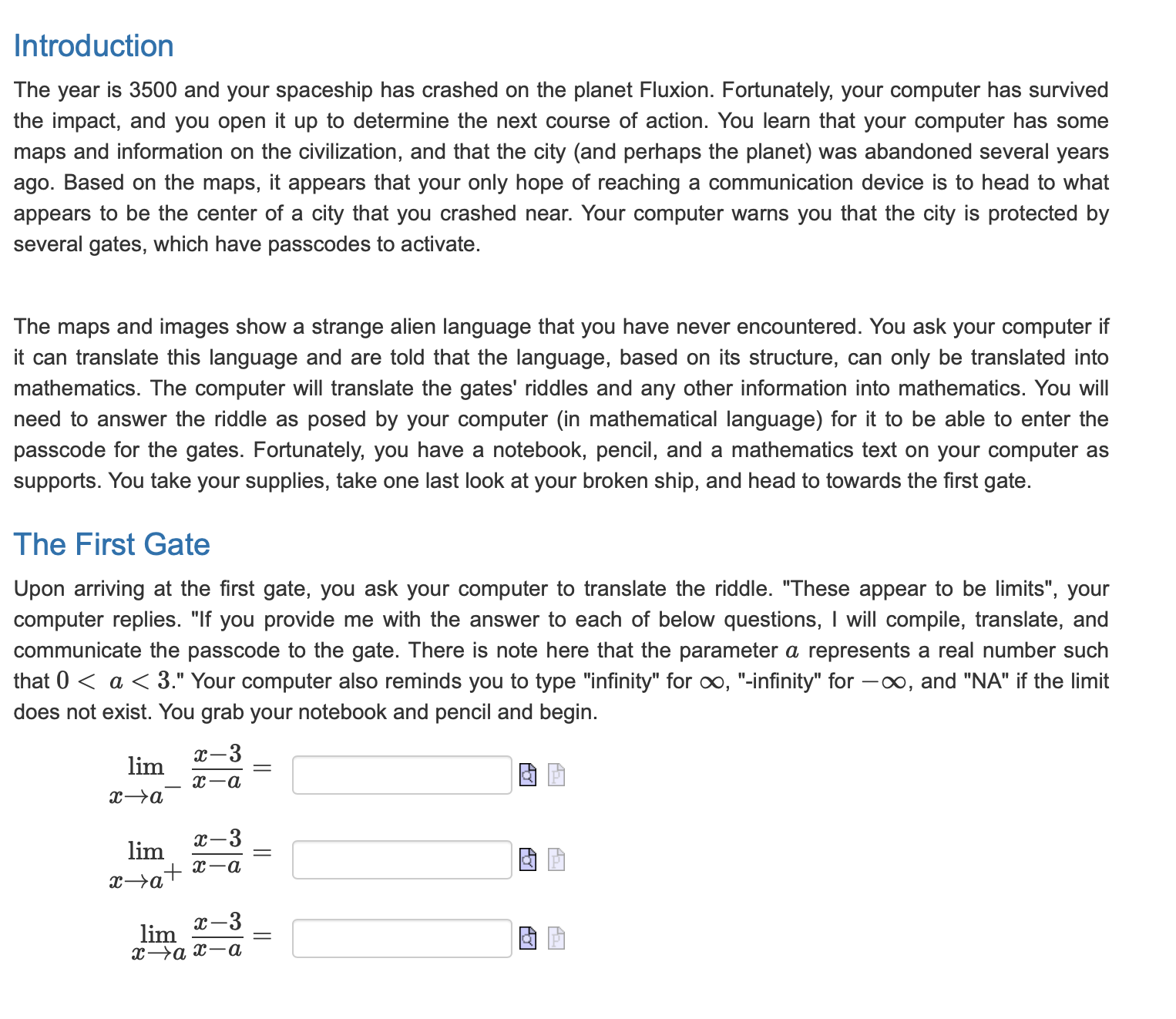Click The First Gate heading
The image size is (1176, 1019).
click(113, 544)
